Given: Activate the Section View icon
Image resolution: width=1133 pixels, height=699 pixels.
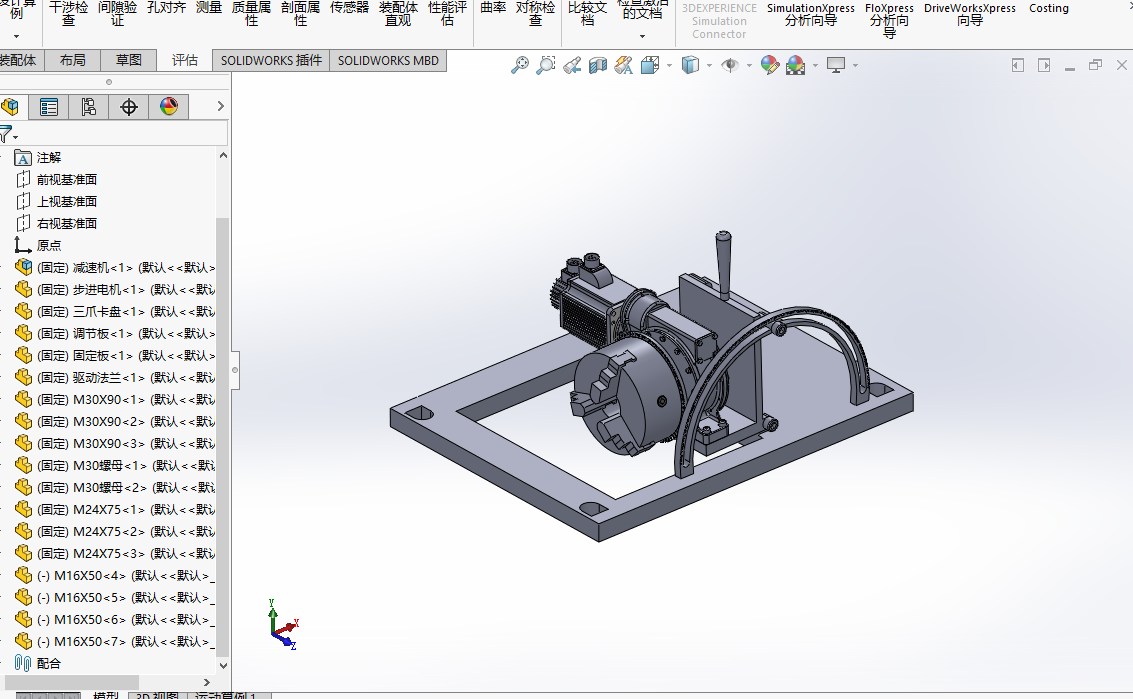Looking at the screenshot, I should [598, 66].
